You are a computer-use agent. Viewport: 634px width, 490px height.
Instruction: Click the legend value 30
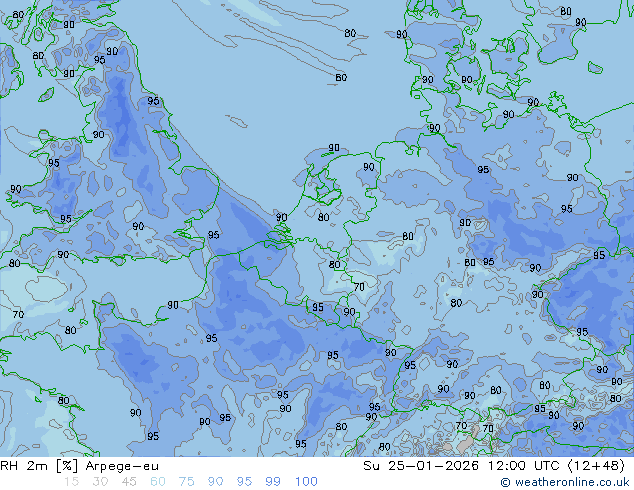pos(100,482)
